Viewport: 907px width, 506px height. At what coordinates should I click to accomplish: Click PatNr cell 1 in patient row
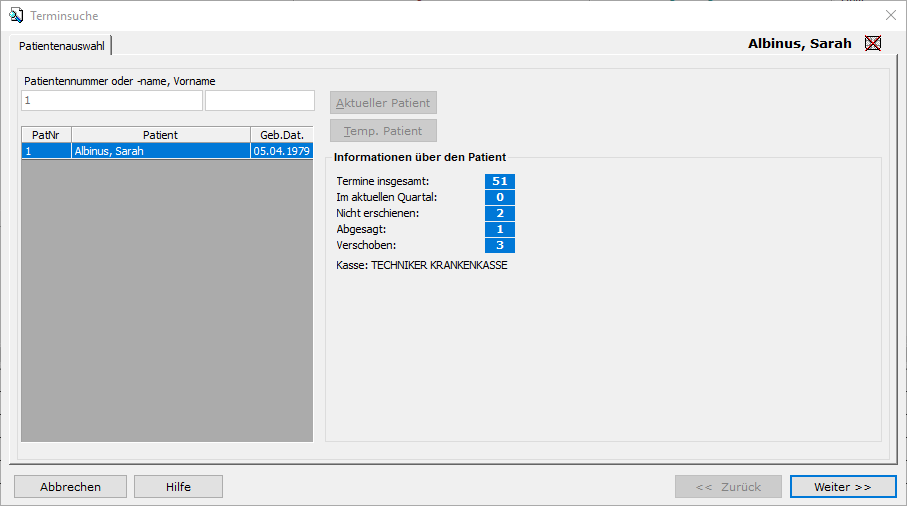[x=46, y=151]
